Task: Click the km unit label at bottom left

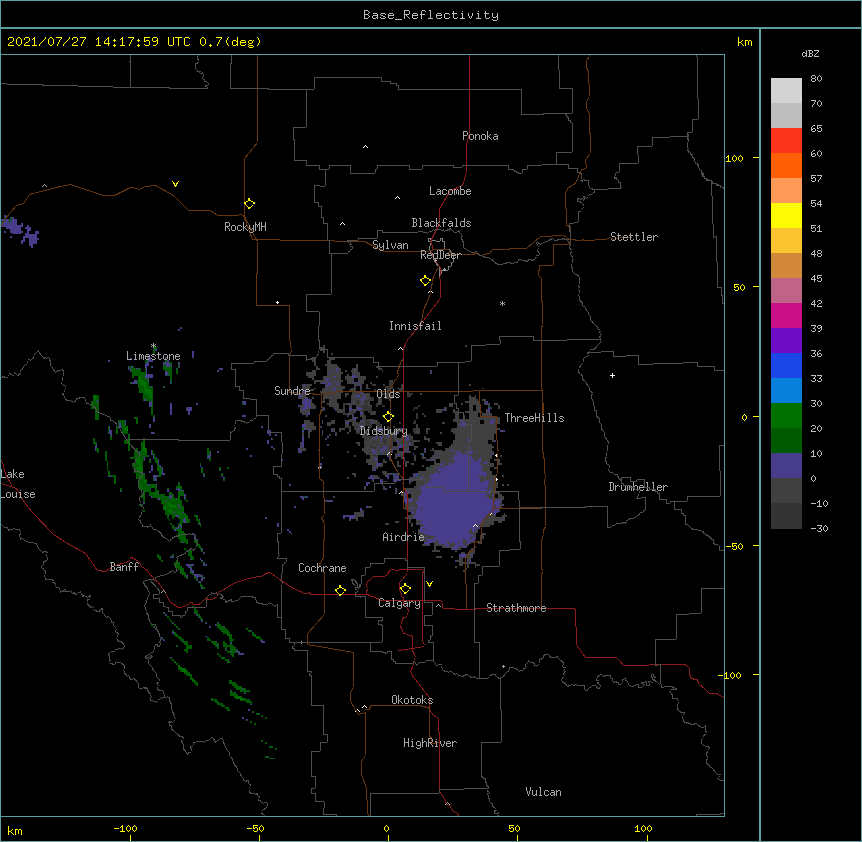Action: 15,830
